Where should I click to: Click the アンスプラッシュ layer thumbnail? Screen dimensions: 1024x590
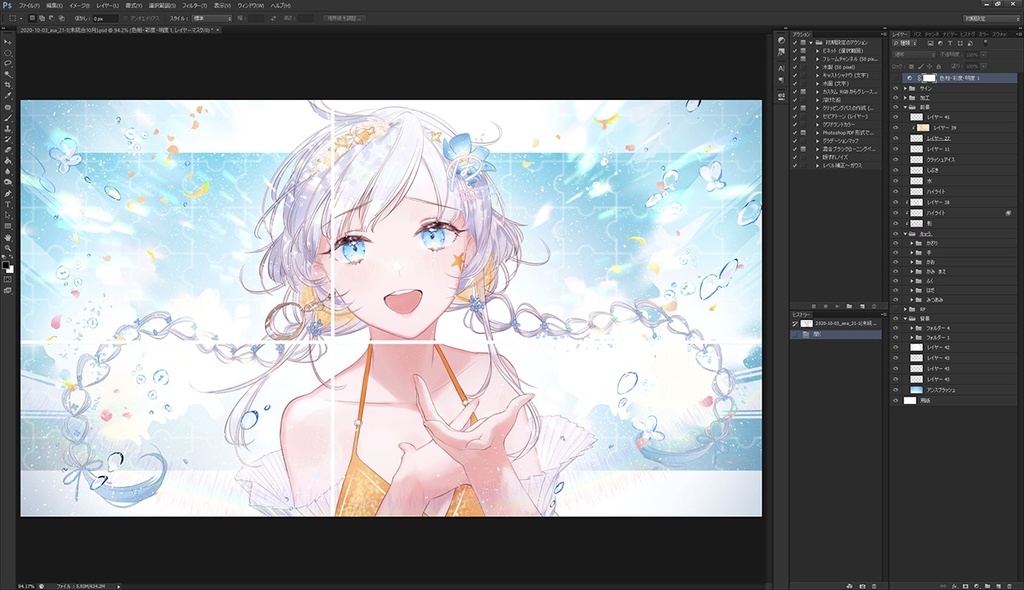(x=916, y=389)
